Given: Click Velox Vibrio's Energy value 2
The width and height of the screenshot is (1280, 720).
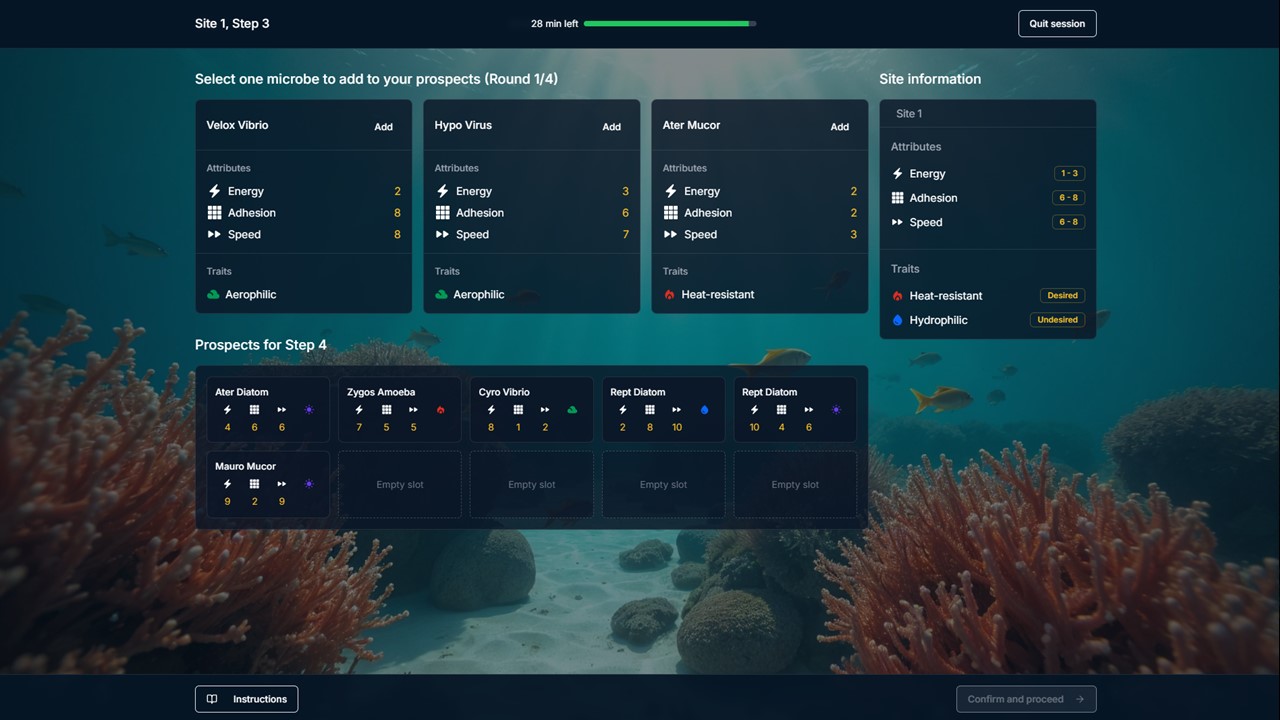Looking at the screenshot, I should 397,191.
